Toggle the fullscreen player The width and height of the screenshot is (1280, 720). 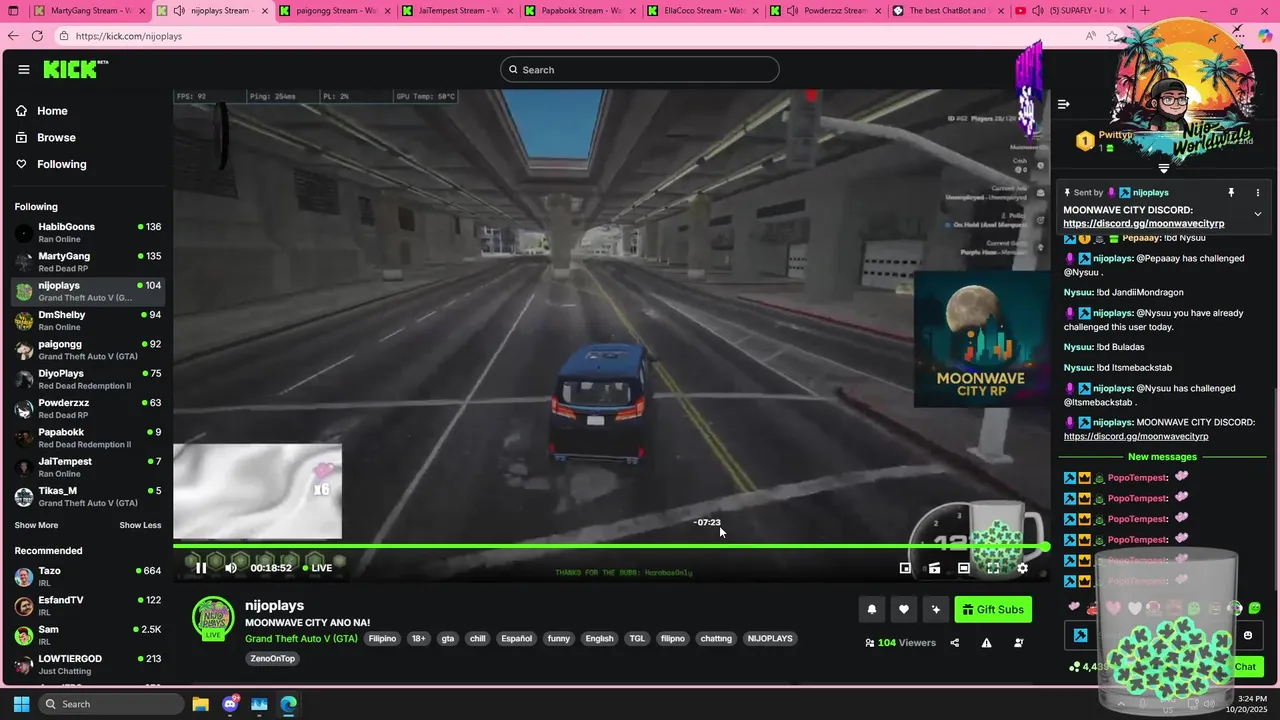(x=993, y=568)
